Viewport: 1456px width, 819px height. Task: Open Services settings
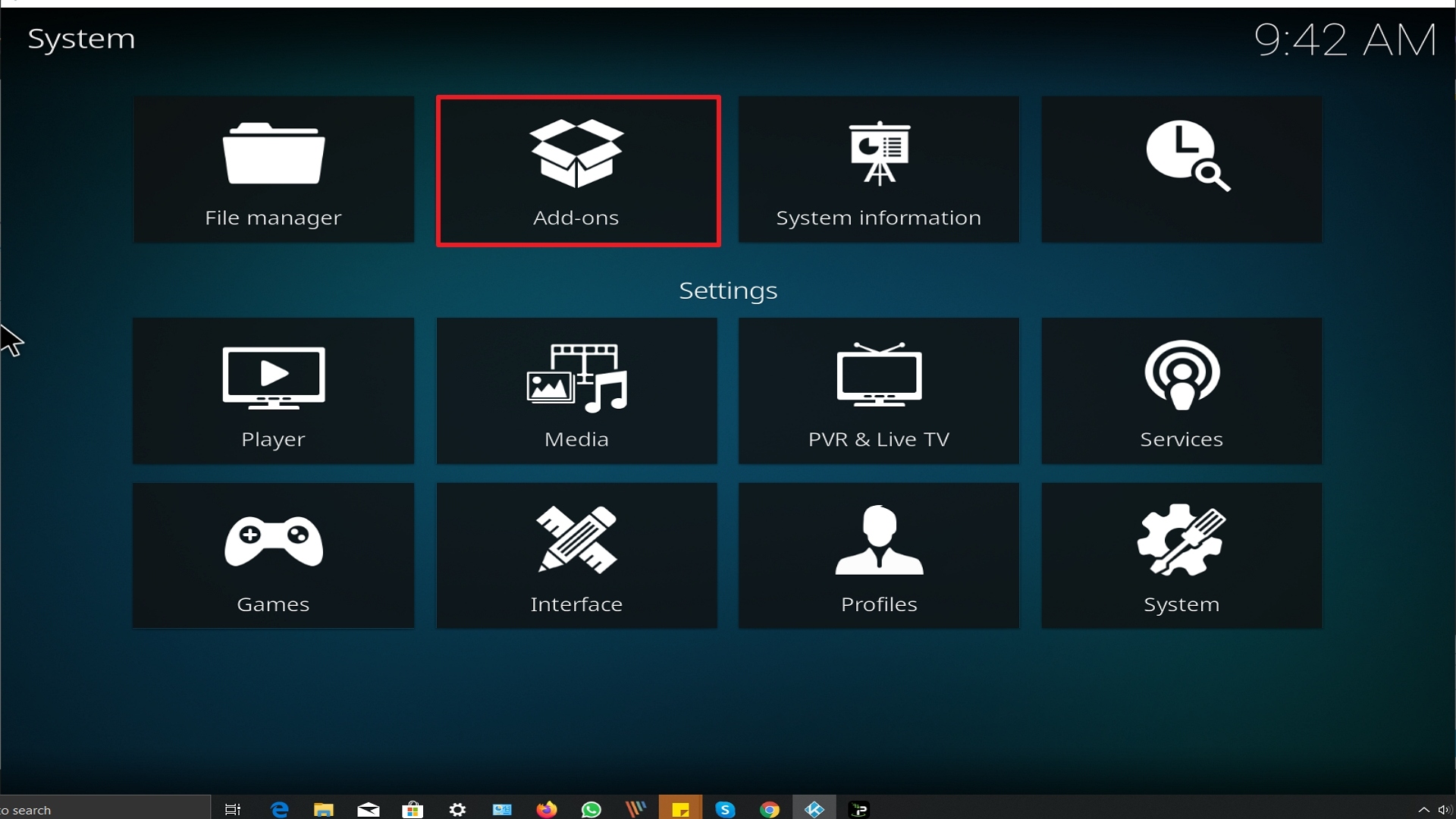(x=1181, y=391)
